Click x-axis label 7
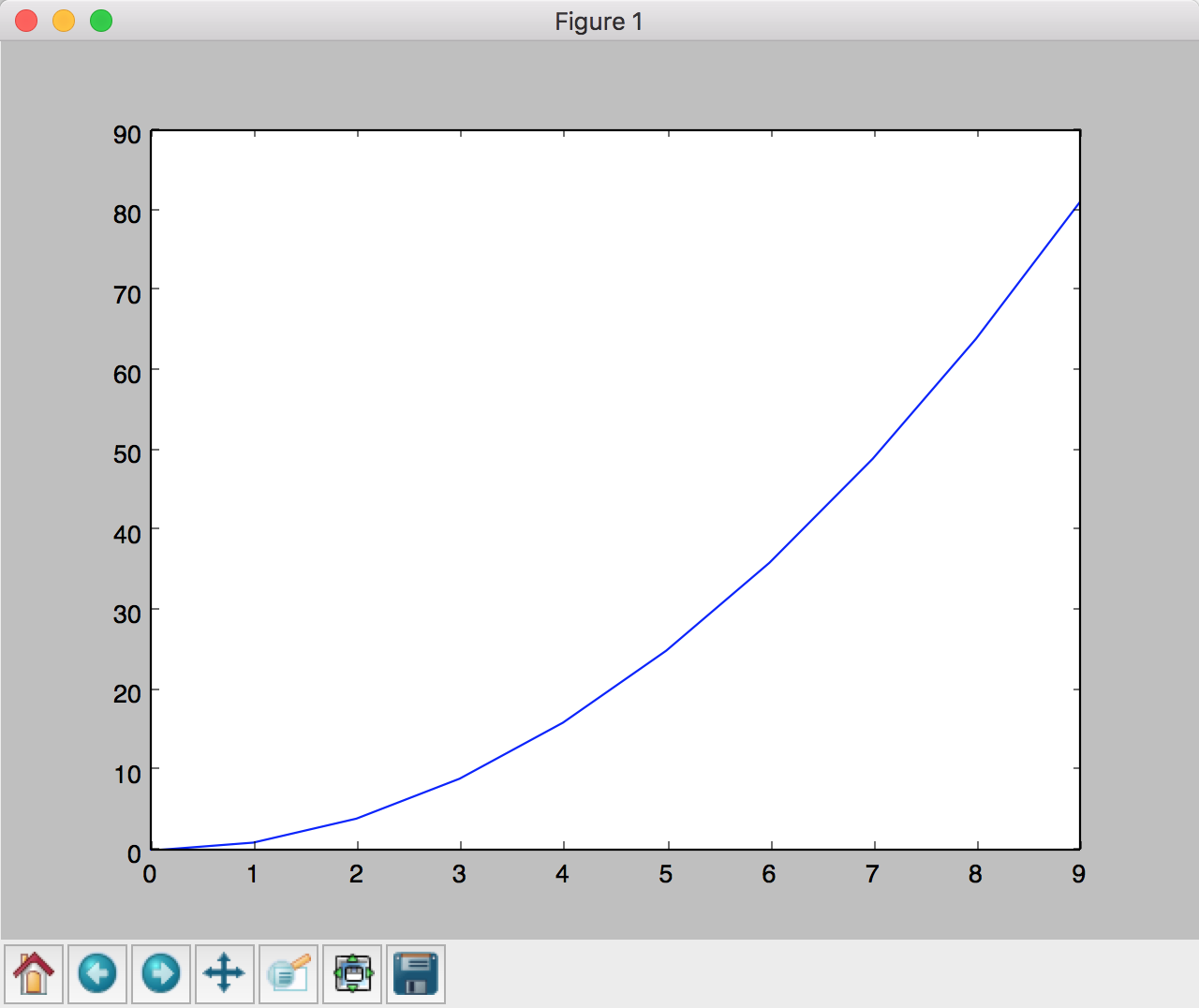This screenshot has height=1008, width=1199. (872, 874)
